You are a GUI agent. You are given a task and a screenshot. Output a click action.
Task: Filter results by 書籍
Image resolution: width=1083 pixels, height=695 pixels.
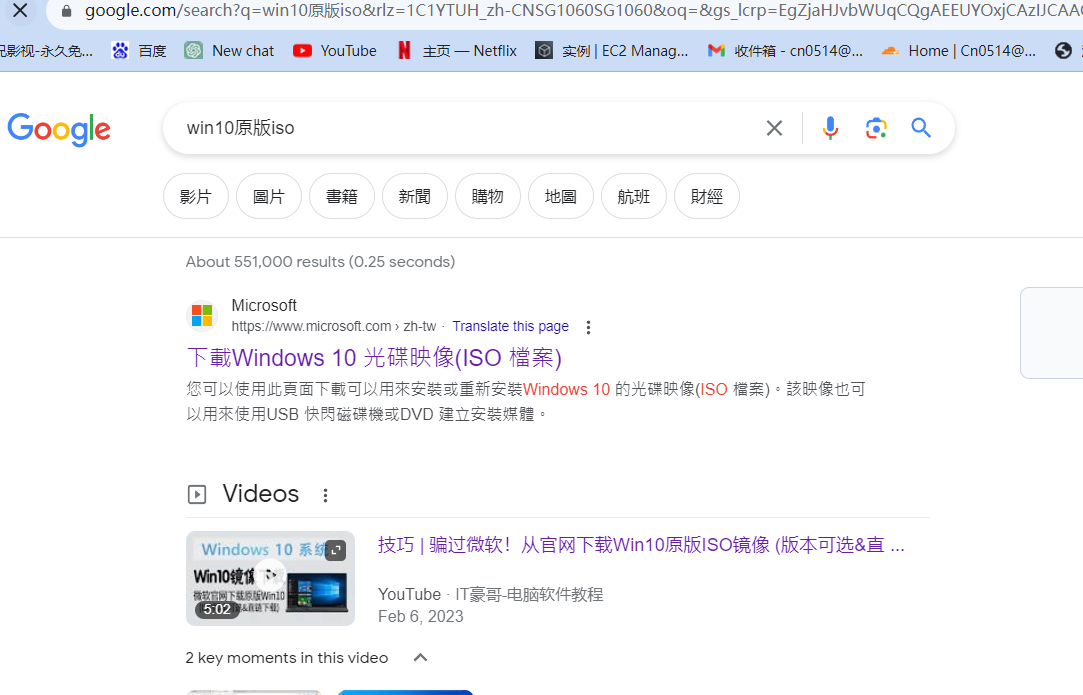coord(342,196)
